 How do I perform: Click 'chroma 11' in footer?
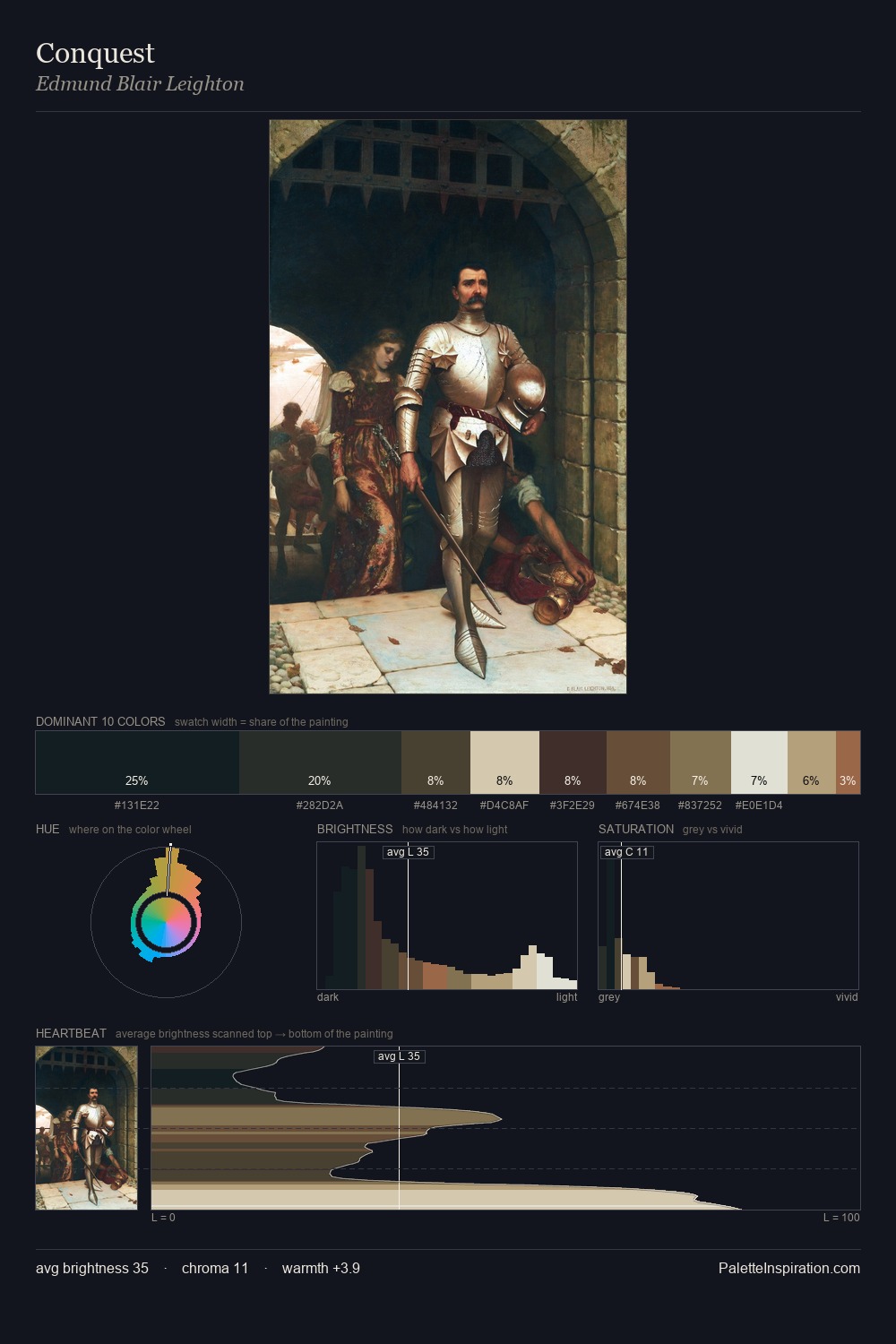click(215, 1268)
